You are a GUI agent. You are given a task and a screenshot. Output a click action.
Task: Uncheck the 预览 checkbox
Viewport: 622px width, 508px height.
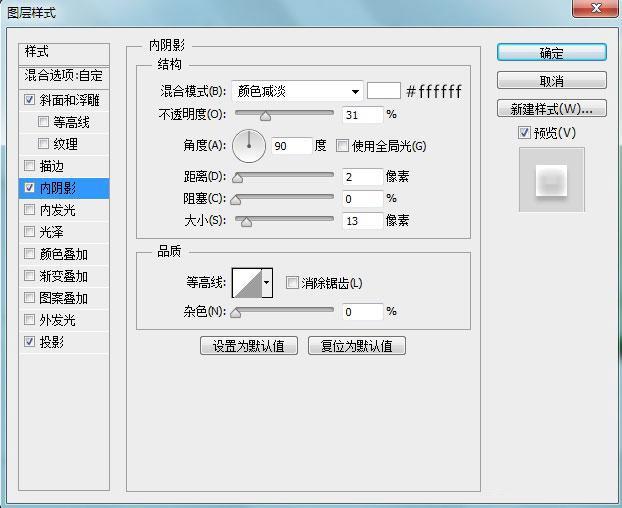[x=524, y=132]
